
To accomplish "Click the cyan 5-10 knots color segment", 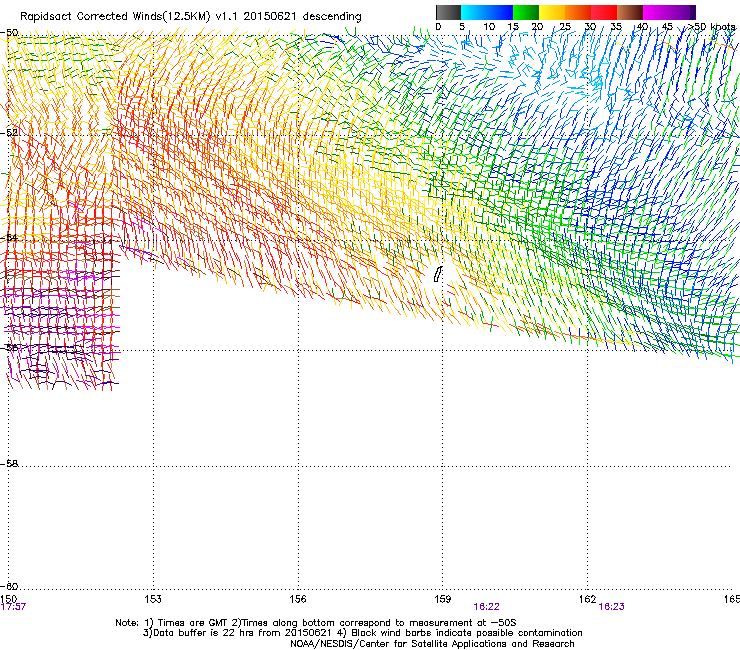I will [x=474, y=12].
